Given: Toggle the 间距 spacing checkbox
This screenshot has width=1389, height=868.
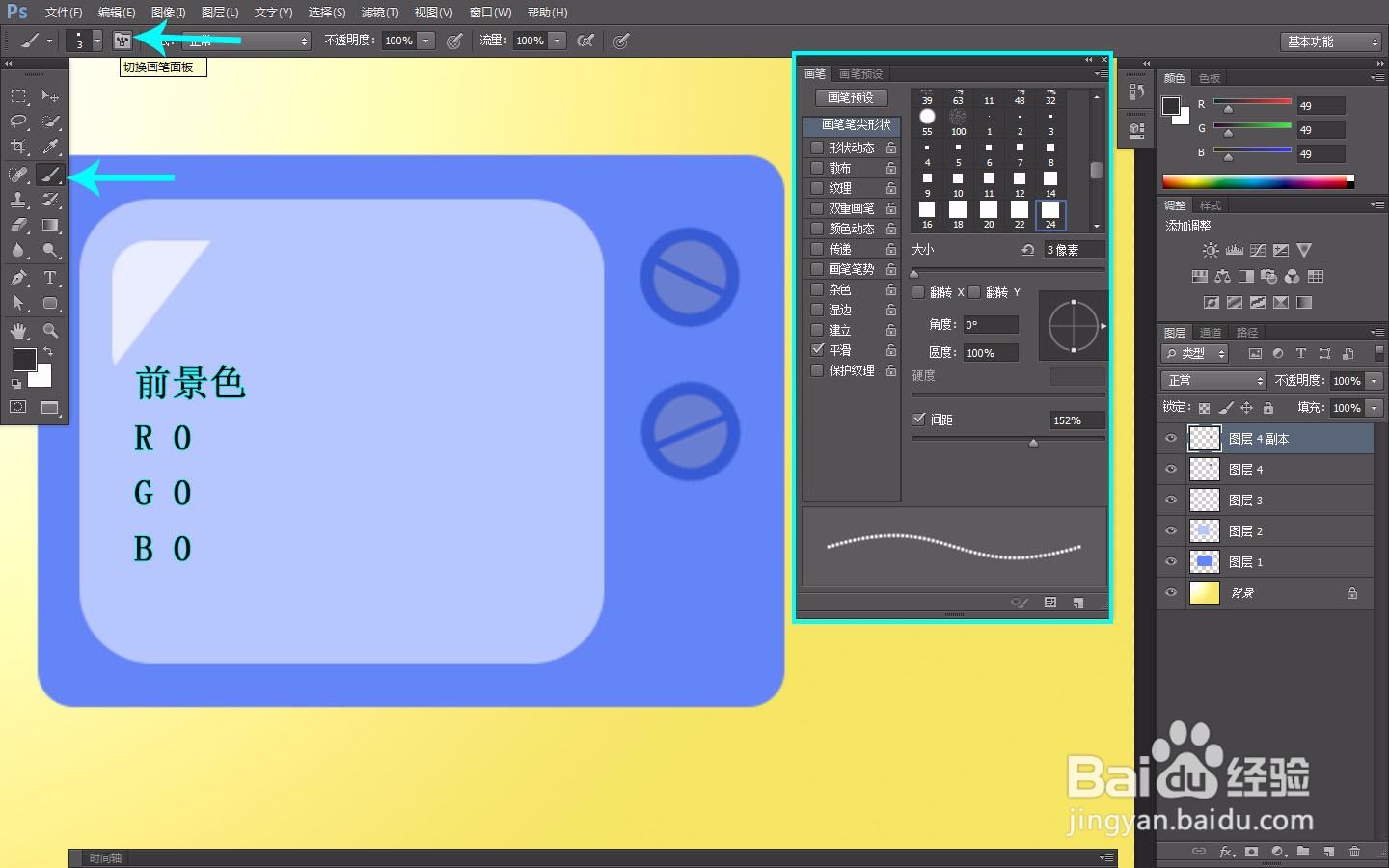Looking at the screenshot, I should [919, 420].
